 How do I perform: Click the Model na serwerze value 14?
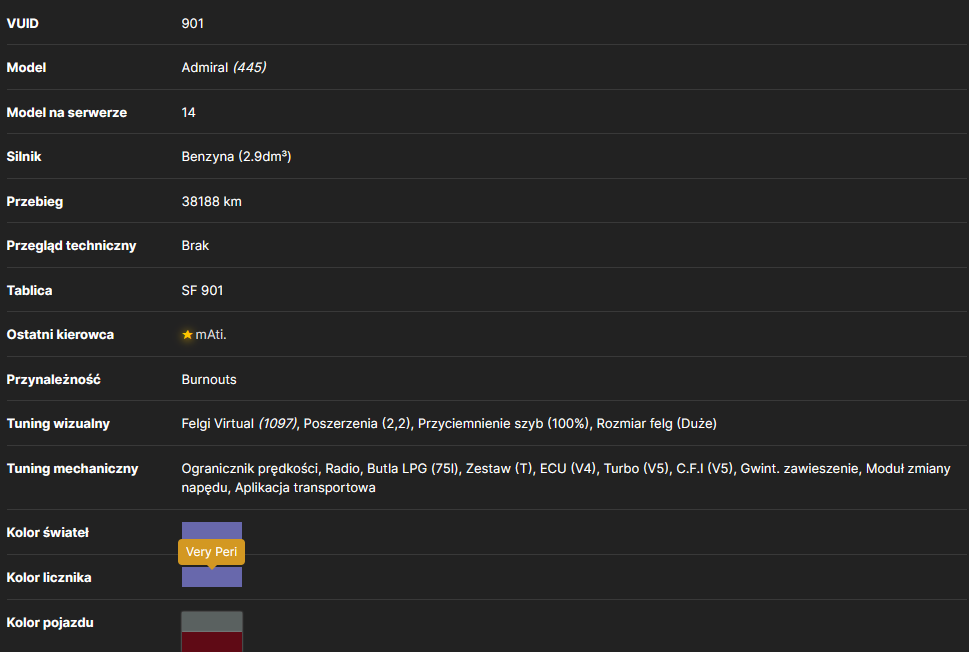click(188, 112)
